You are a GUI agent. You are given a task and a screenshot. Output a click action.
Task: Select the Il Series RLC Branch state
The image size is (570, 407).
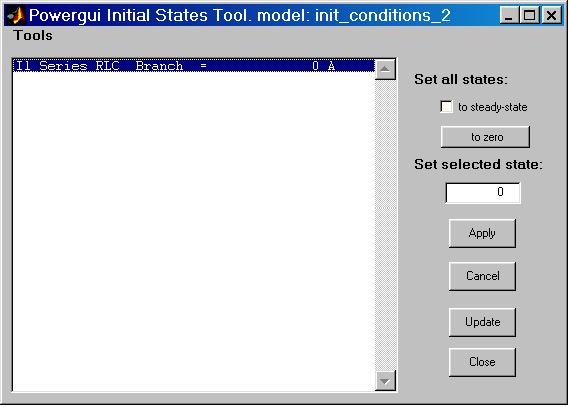pyautogui.click(x=194, y=66)
